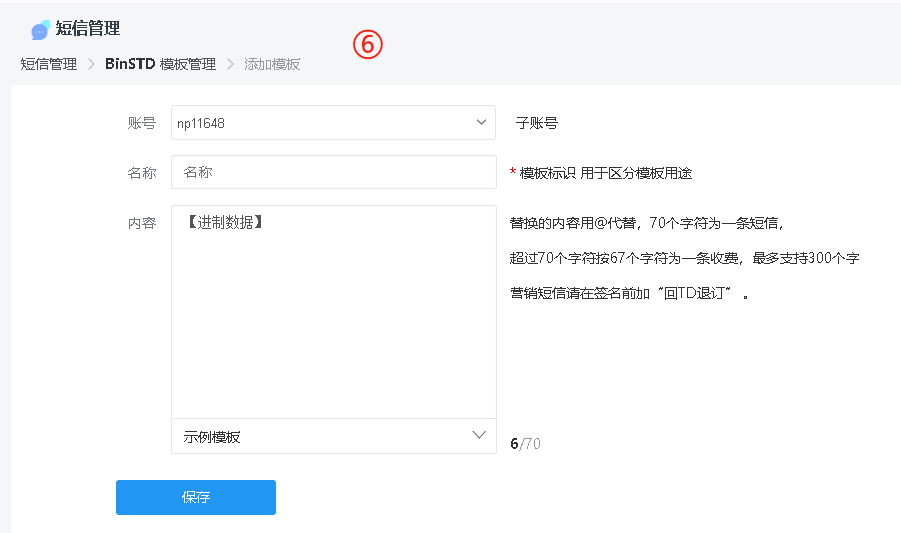Screen dimensions: 901x533
Task: Save the template with the 保存 button
Action: click(x=196, y=497)
